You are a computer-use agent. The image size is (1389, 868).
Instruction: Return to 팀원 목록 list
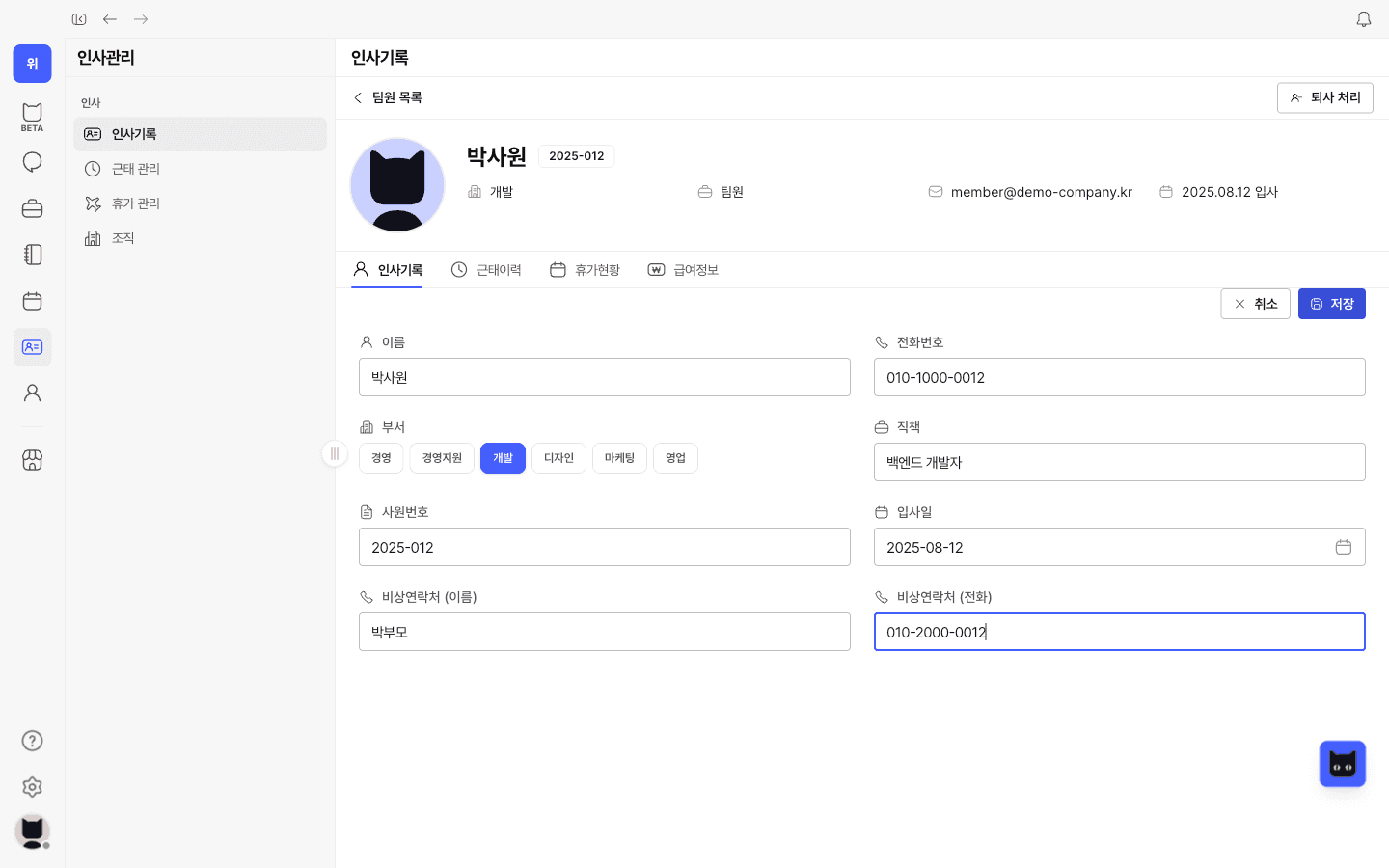[387, 97]
